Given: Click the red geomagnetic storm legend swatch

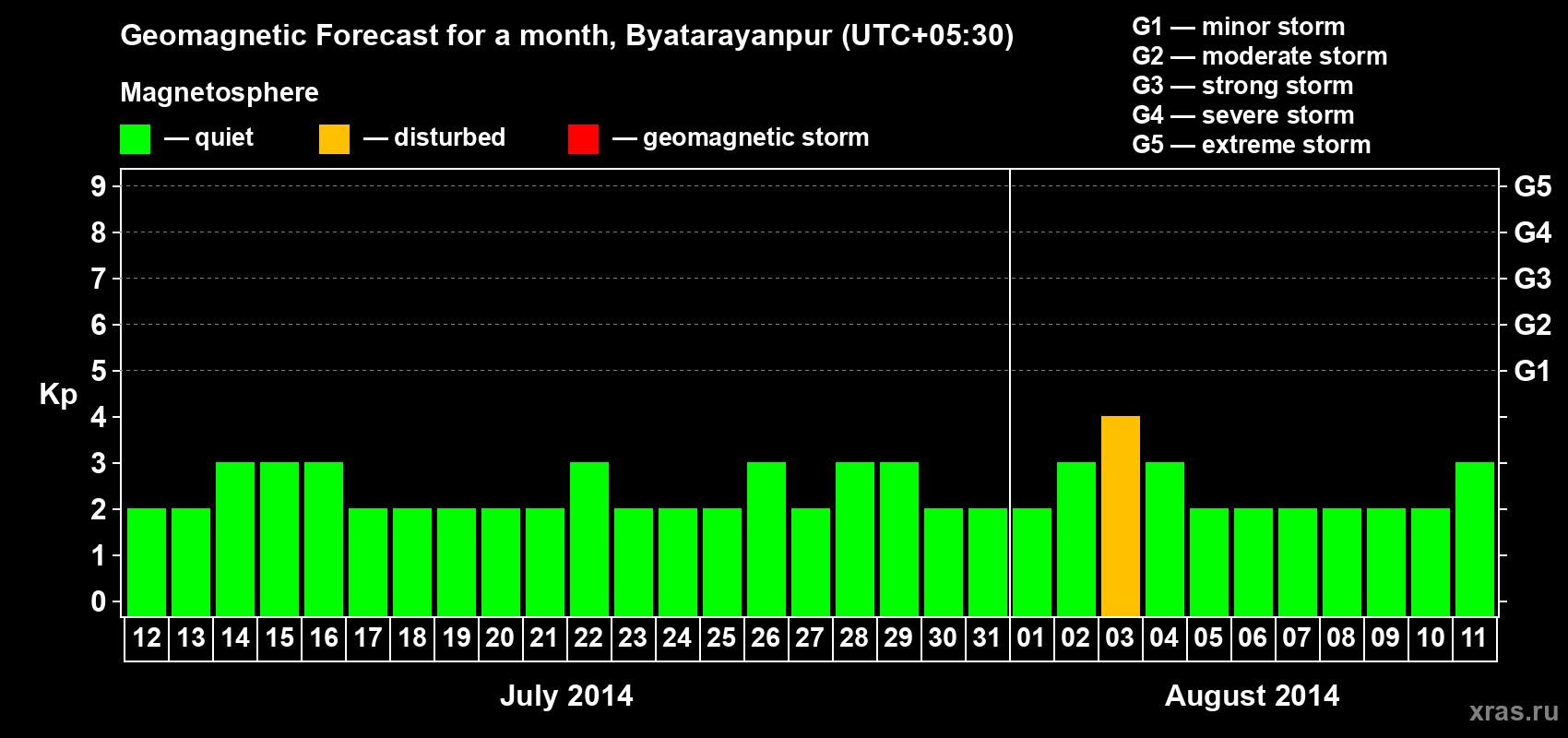Looking at the screenshot, I should [583, 139].
